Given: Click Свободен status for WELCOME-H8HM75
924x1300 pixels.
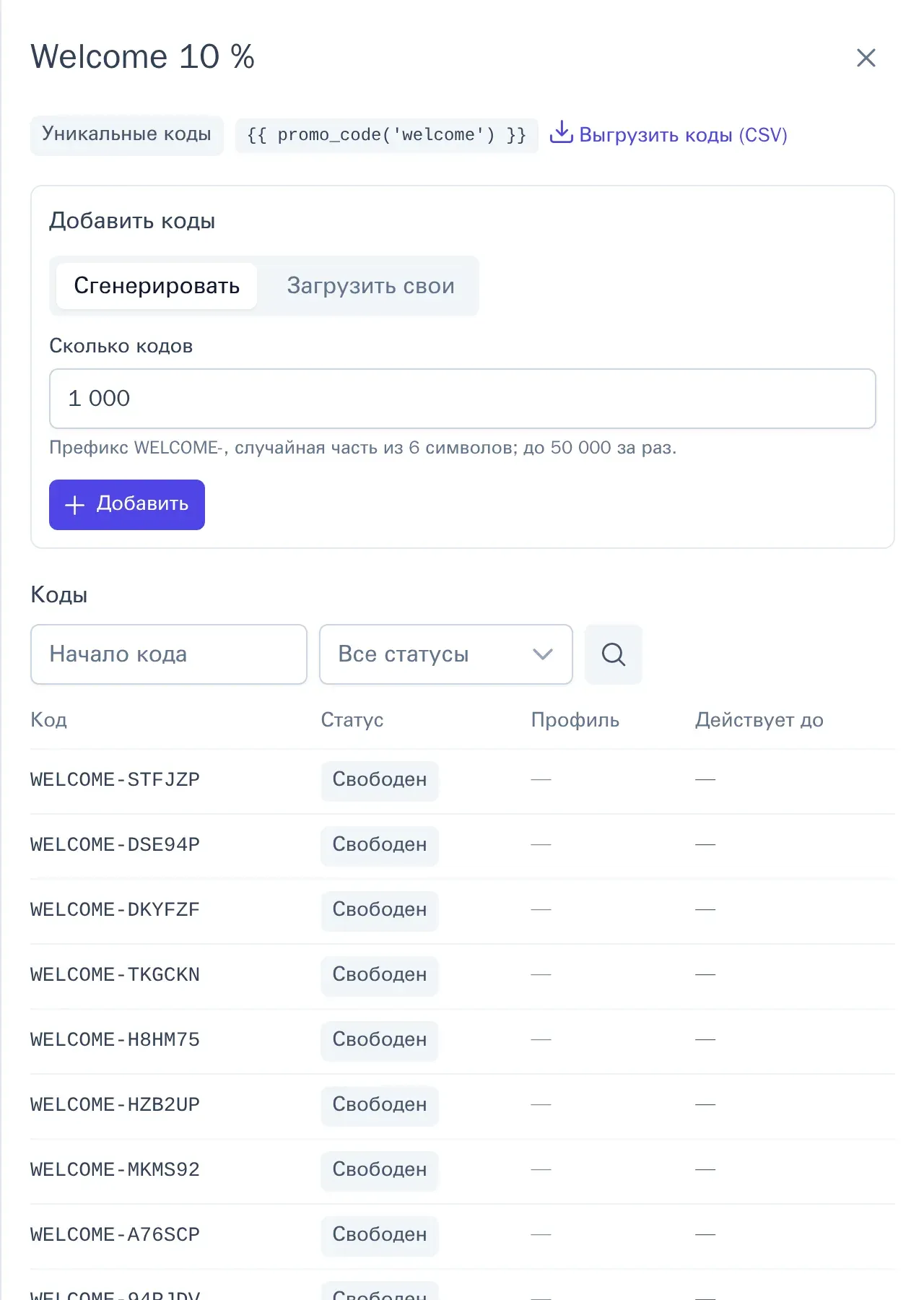Looking at the screenshot, I should pos(380,1040).
